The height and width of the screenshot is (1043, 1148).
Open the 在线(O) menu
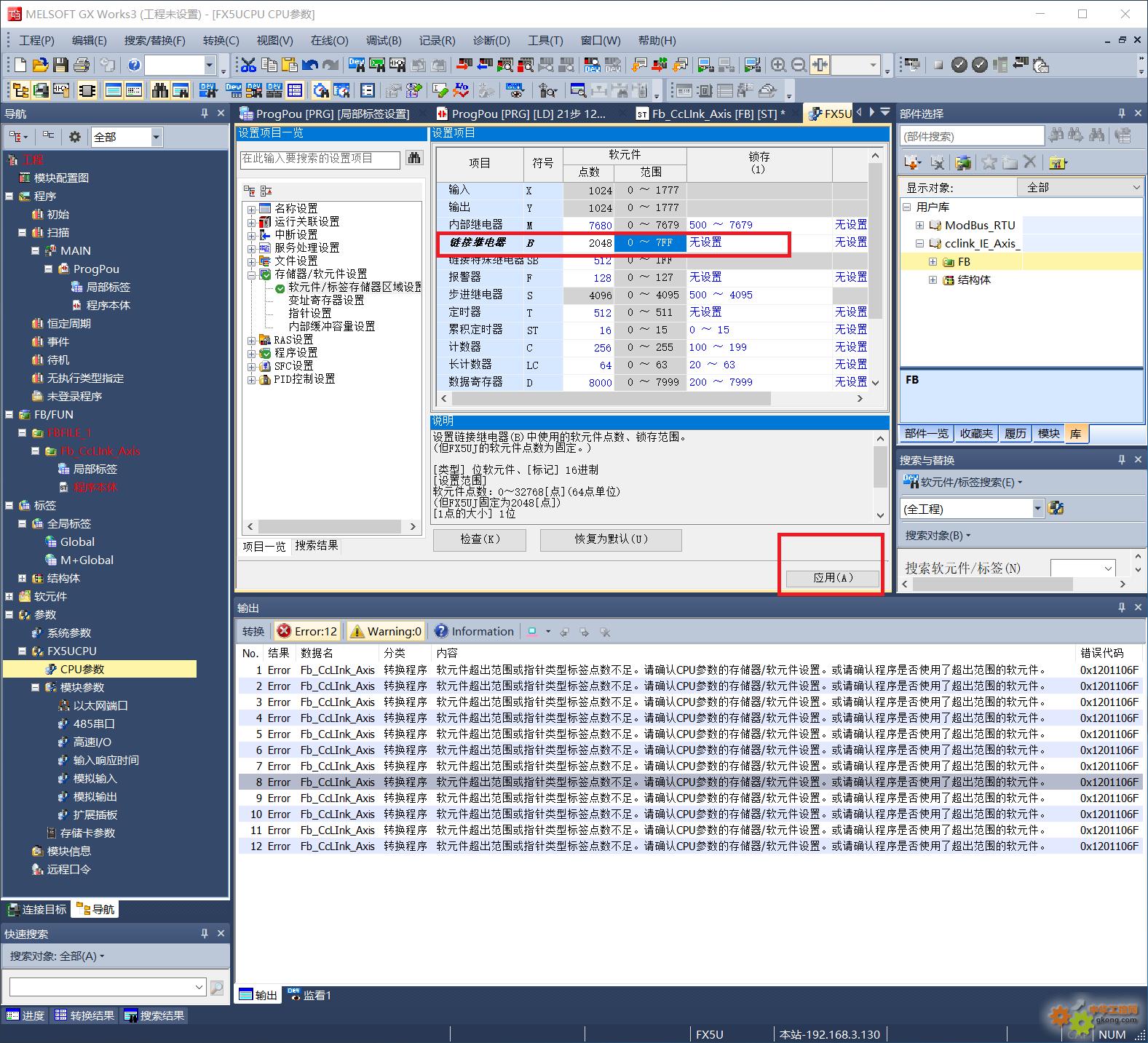329,41
